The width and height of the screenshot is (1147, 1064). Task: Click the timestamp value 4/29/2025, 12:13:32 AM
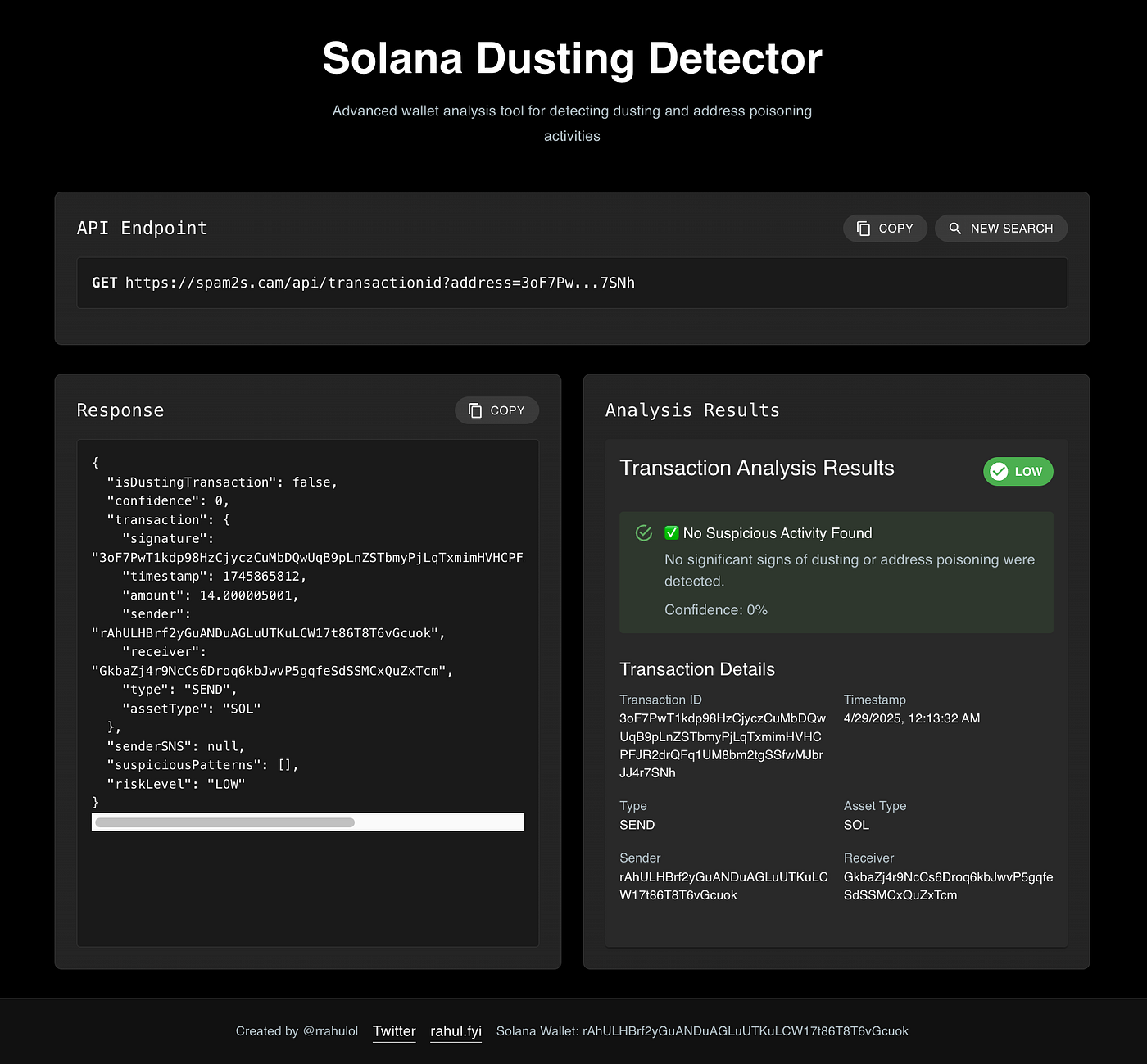912,718
